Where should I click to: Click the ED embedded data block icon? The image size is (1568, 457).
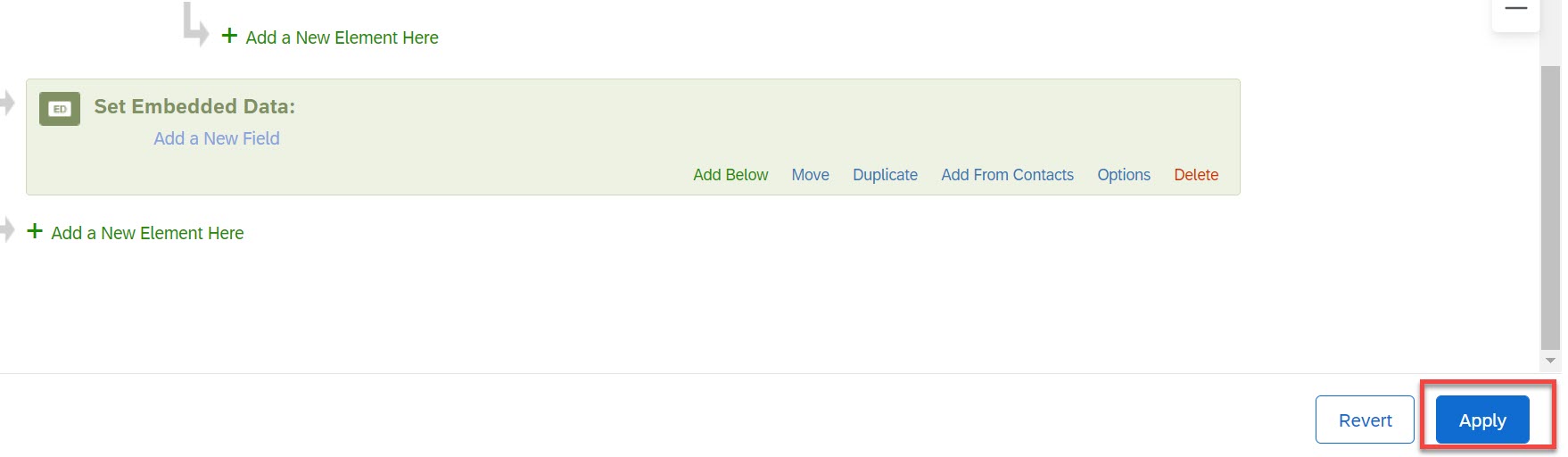[x=60, y=109]
